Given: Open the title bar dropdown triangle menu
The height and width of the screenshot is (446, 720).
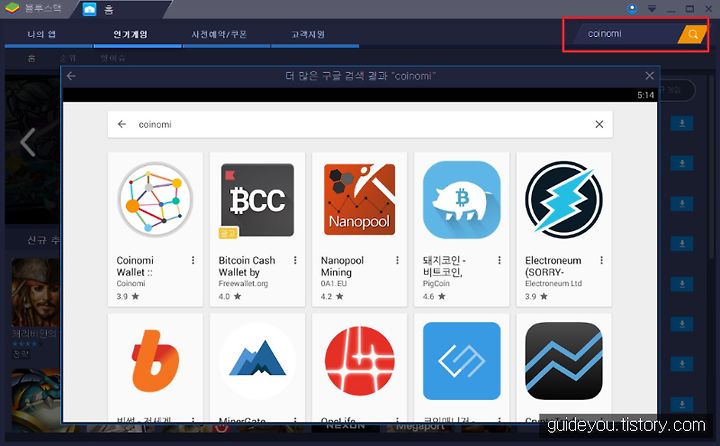Looking at the screenshot, I should [652, 9].
